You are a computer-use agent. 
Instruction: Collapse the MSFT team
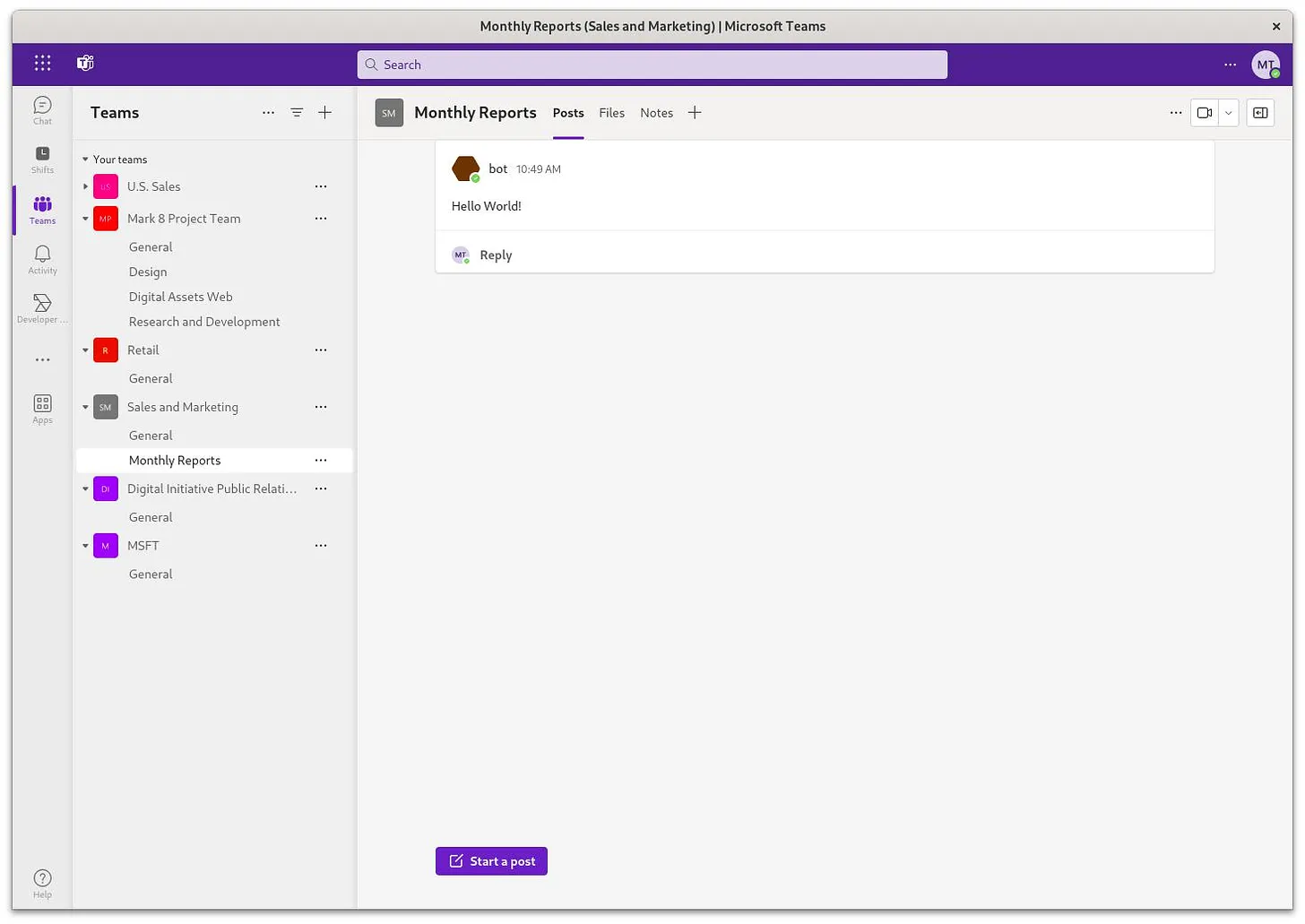click(85, 546)
